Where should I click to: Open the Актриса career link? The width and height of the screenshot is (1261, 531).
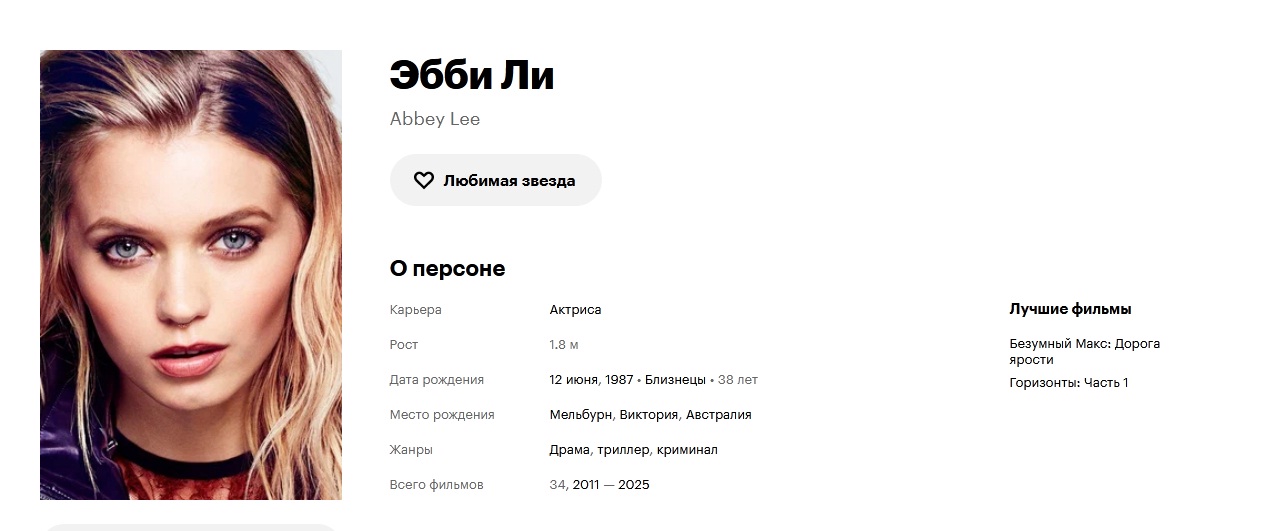point(576,310)
